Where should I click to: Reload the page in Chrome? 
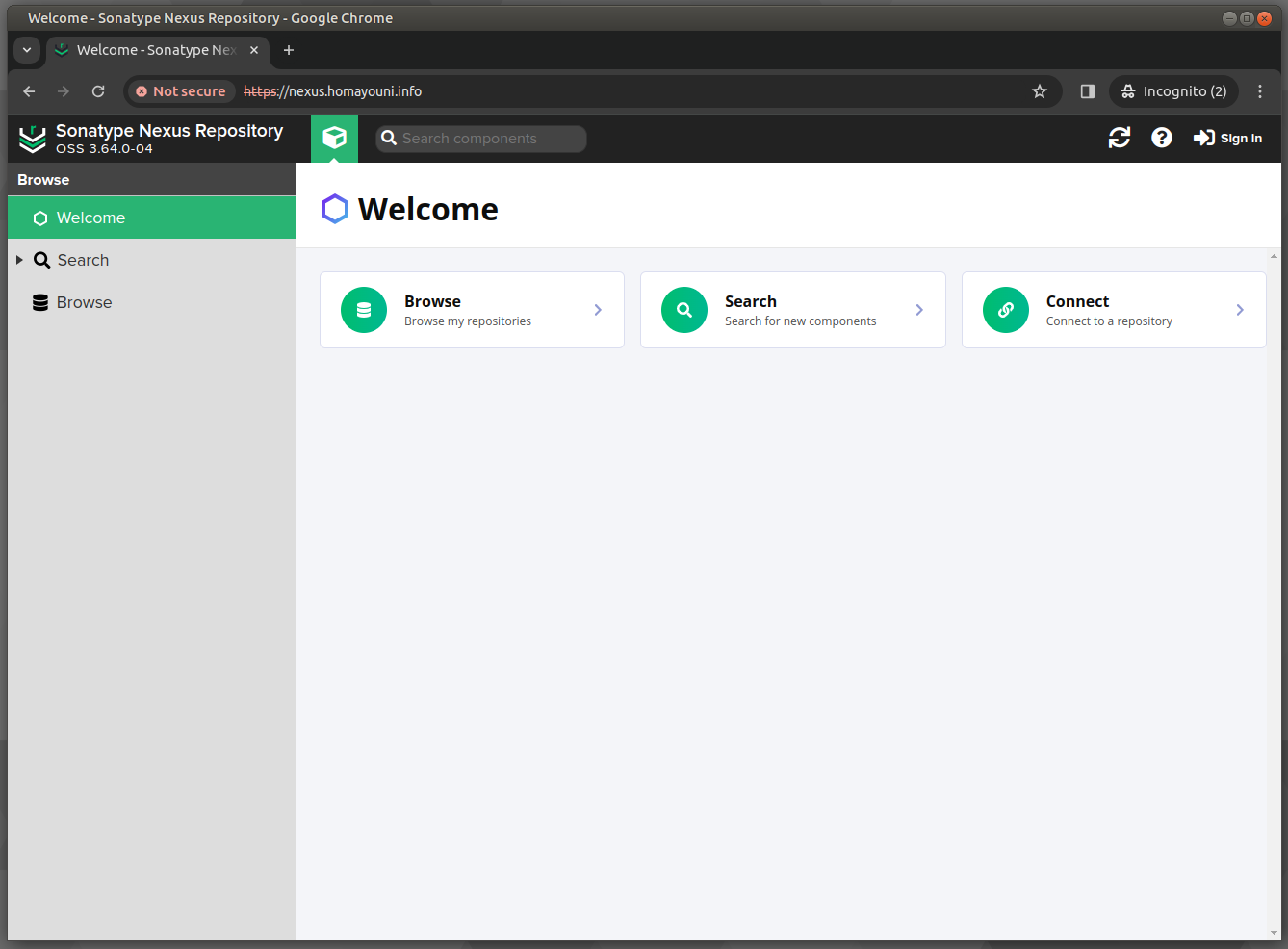point(98,91)
